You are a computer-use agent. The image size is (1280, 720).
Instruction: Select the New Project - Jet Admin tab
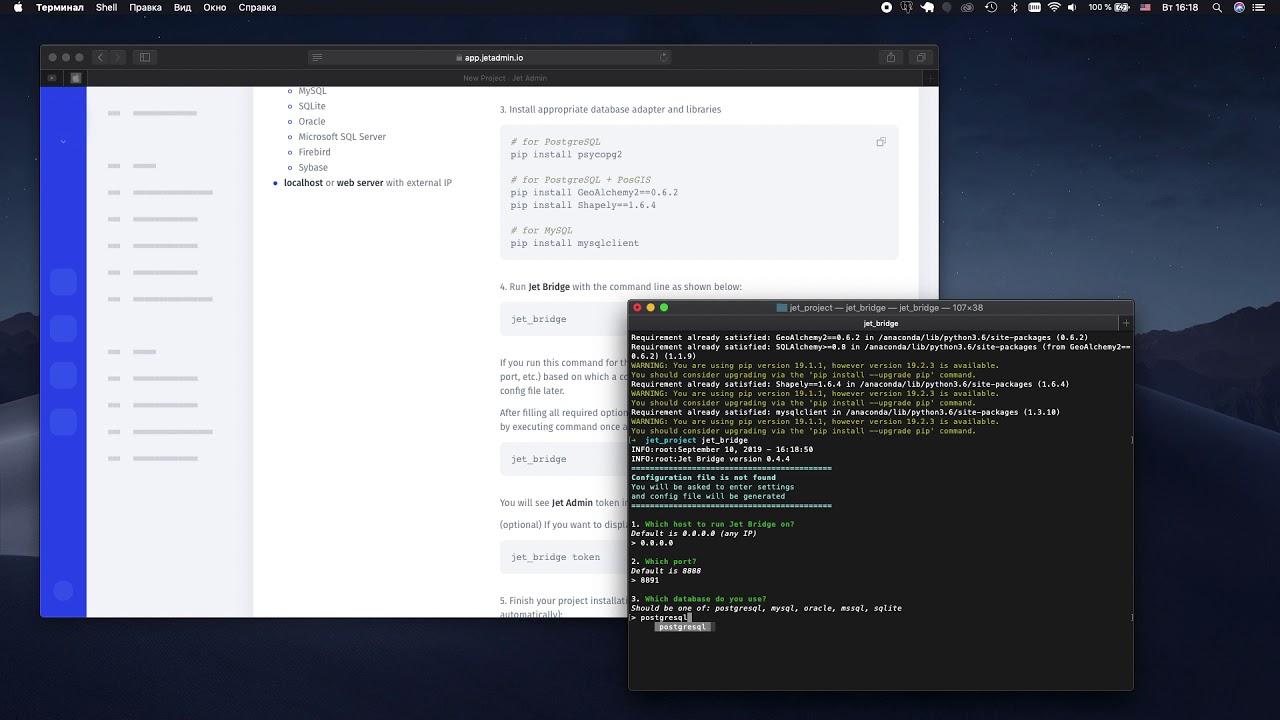[x=505, y=78]
